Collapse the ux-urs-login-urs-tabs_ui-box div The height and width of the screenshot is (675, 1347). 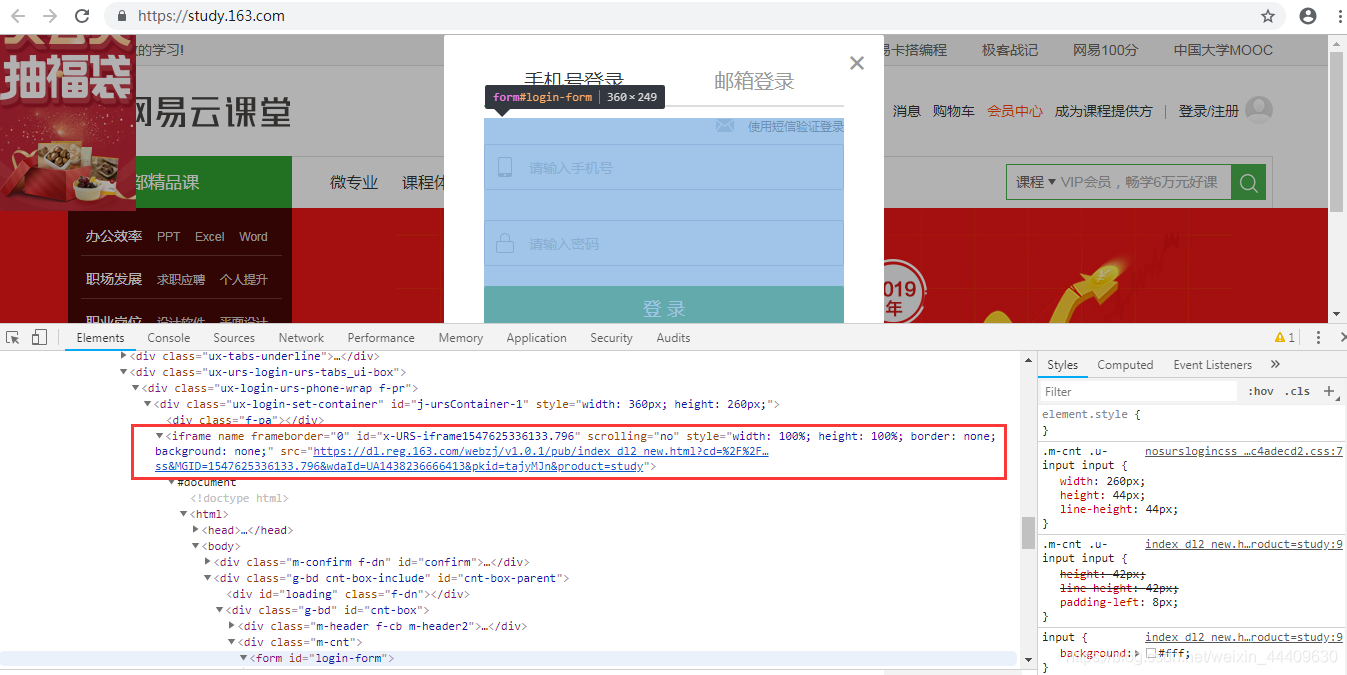click(x=124, y=372)
